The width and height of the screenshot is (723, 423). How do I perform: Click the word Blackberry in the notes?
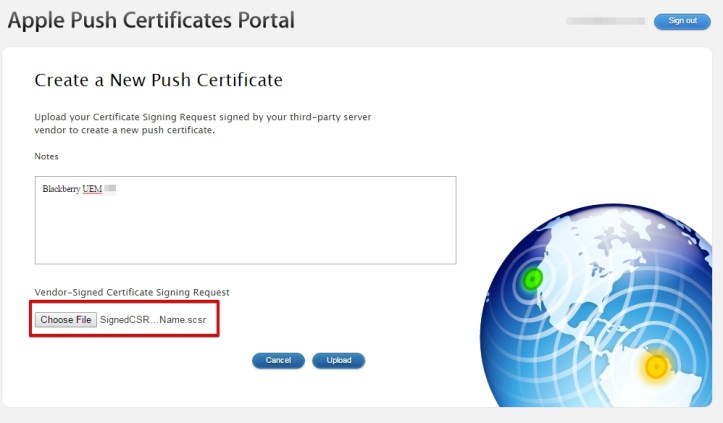point(61,188)
